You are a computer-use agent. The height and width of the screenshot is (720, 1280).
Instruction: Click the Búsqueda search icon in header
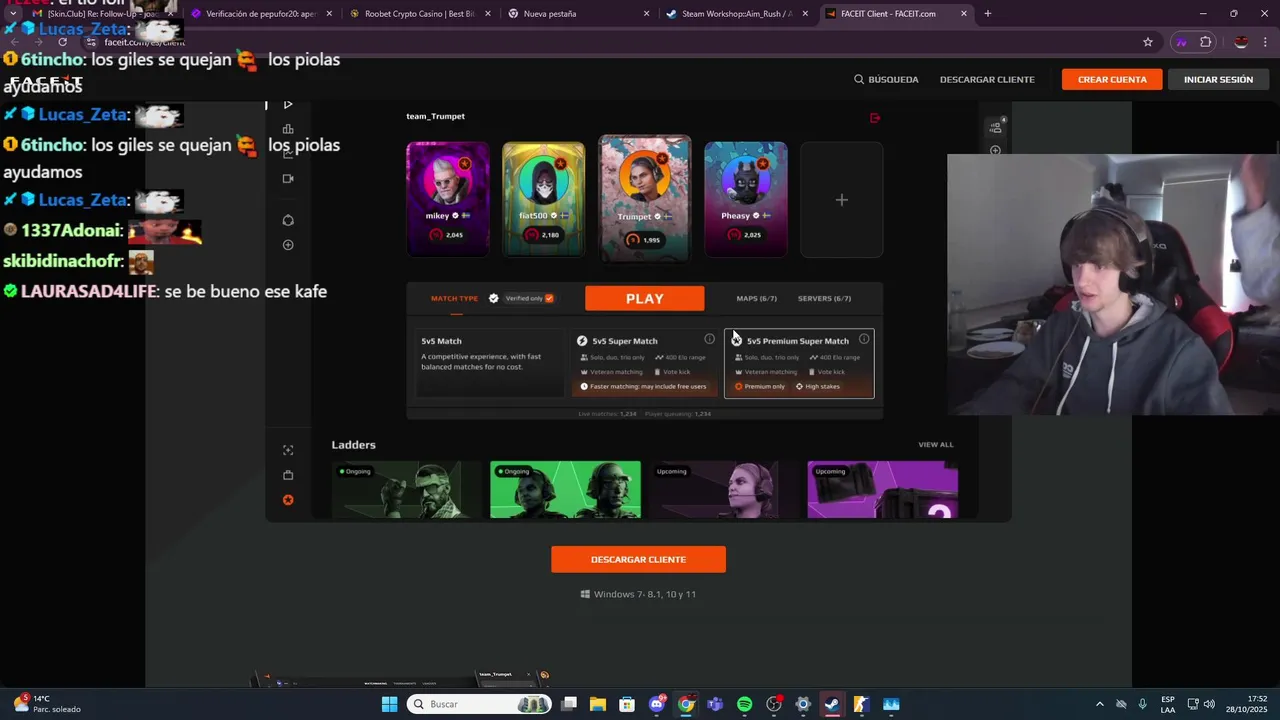click(858, 79)
